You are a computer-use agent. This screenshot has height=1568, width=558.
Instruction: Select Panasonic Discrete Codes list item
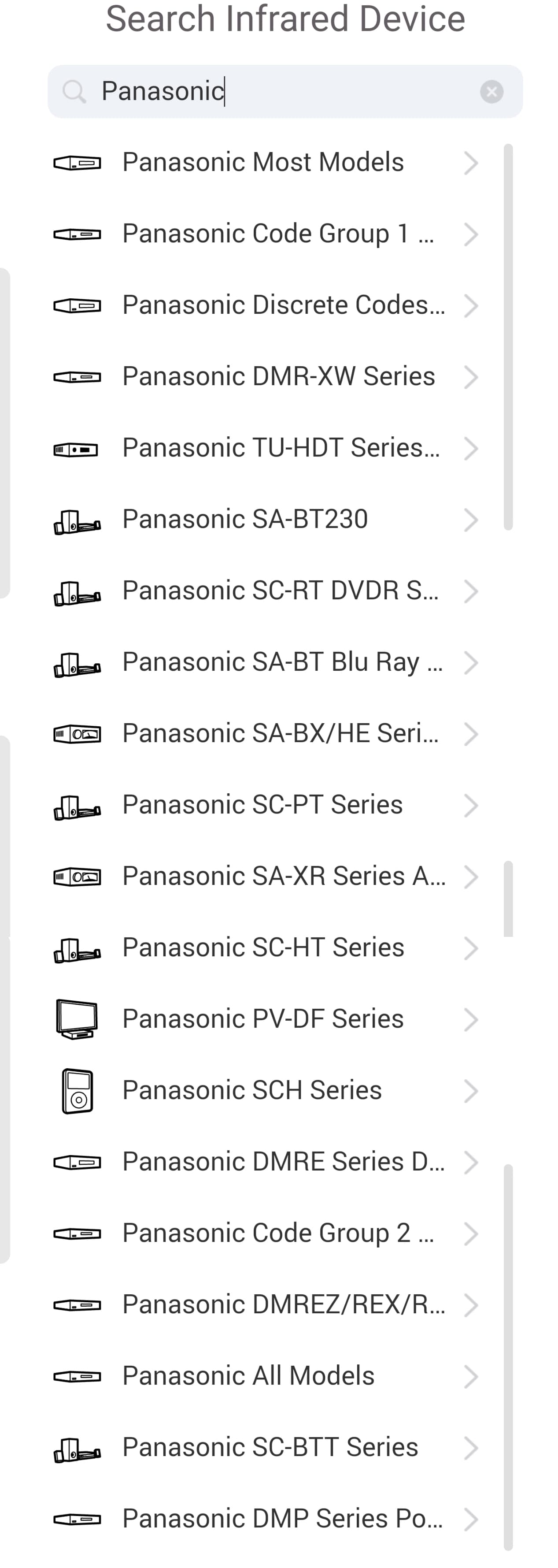[x=284, y=305]
